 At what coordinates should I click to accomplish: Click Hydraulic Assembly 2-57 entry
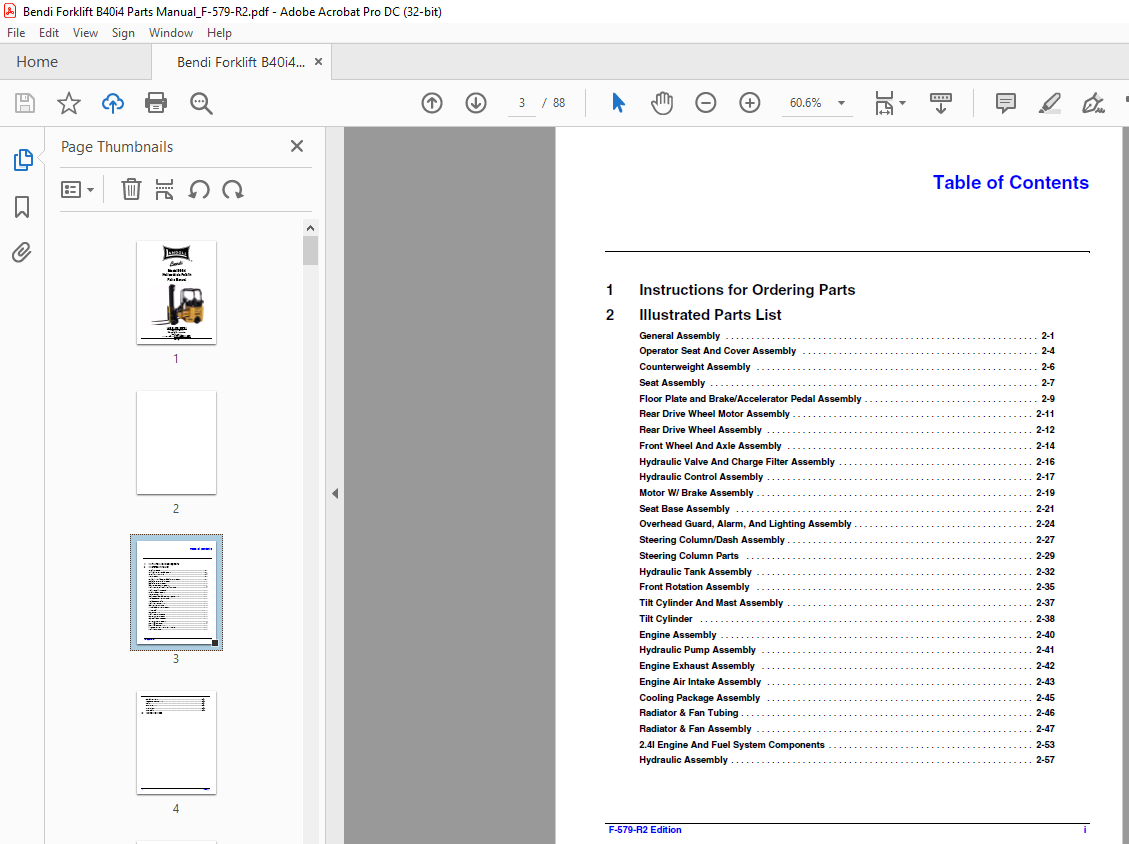point(847,760)
